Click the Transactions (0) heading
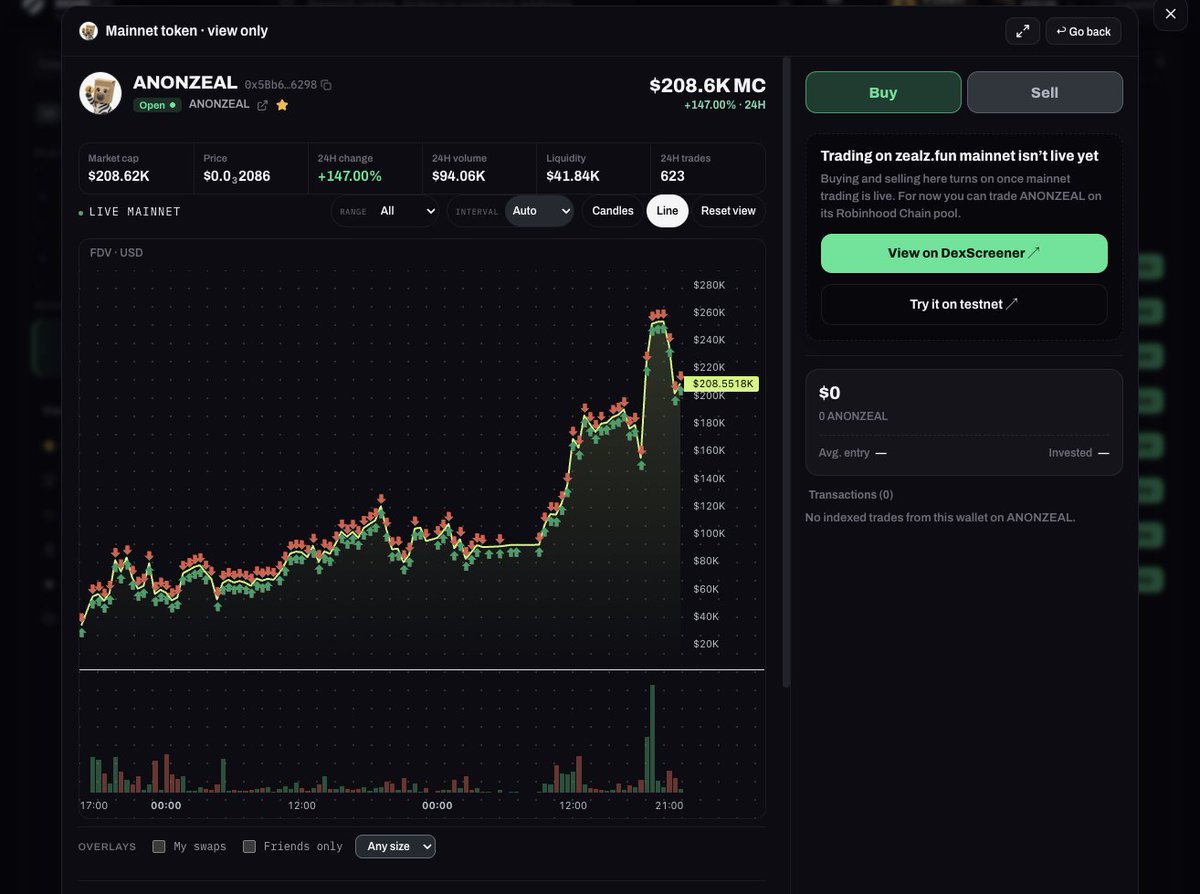The height and width of the screenshot is (894, 1200). coord(851,494)
